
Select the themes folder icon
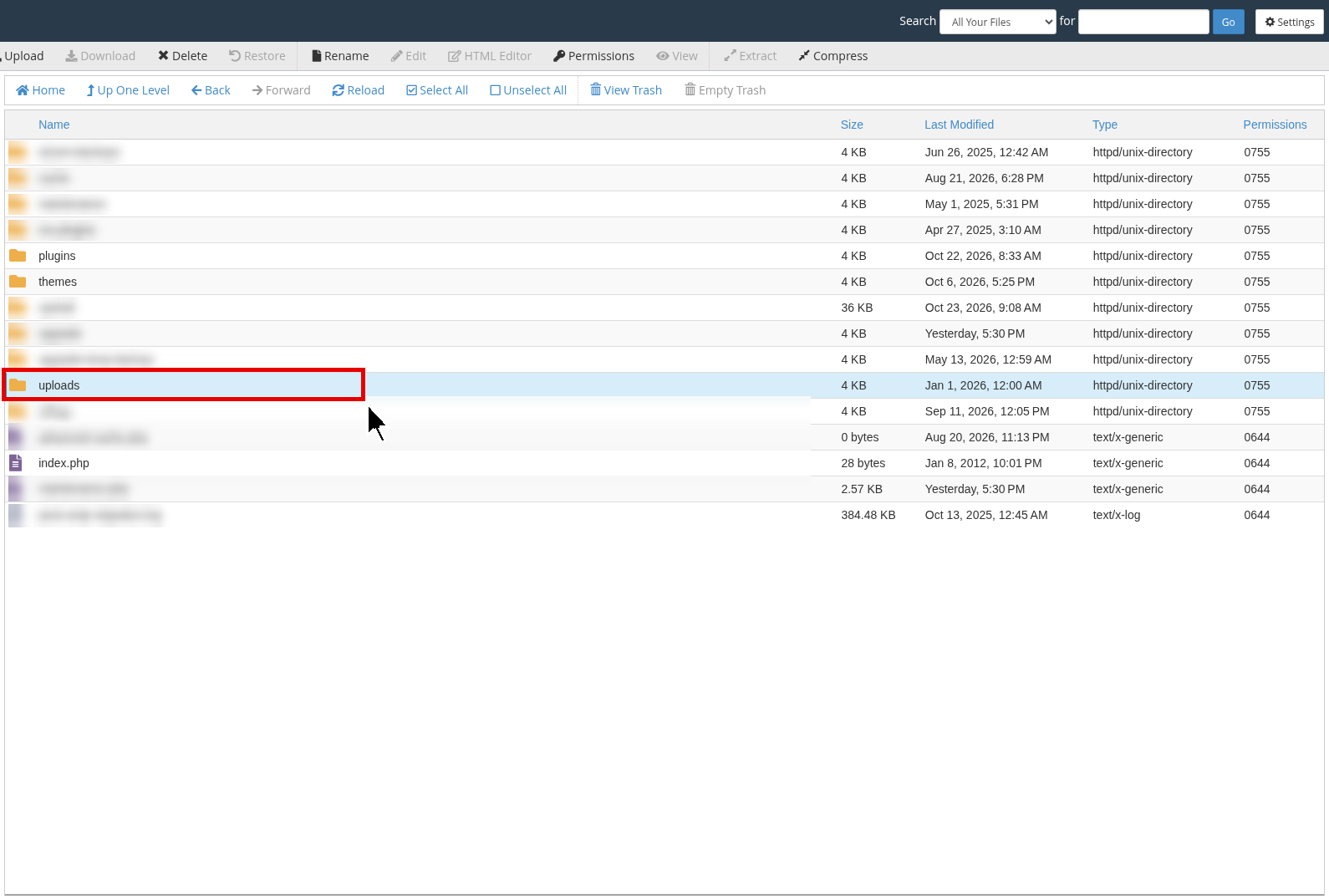pyautogui.click(x=18, y=282)
